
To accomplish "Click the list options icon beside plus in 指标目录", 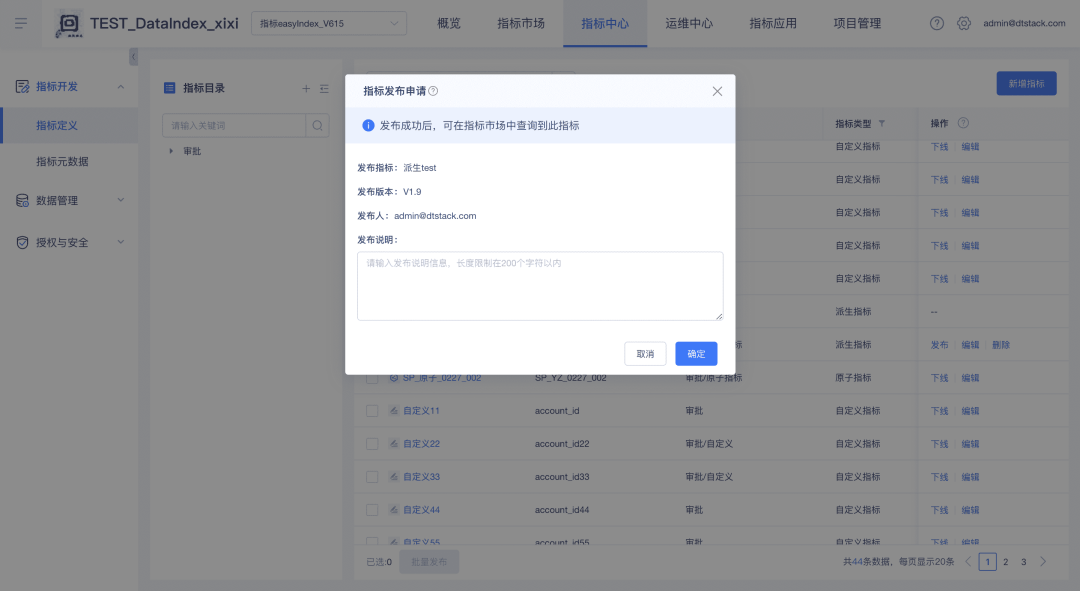I will (x=324, y=88).
